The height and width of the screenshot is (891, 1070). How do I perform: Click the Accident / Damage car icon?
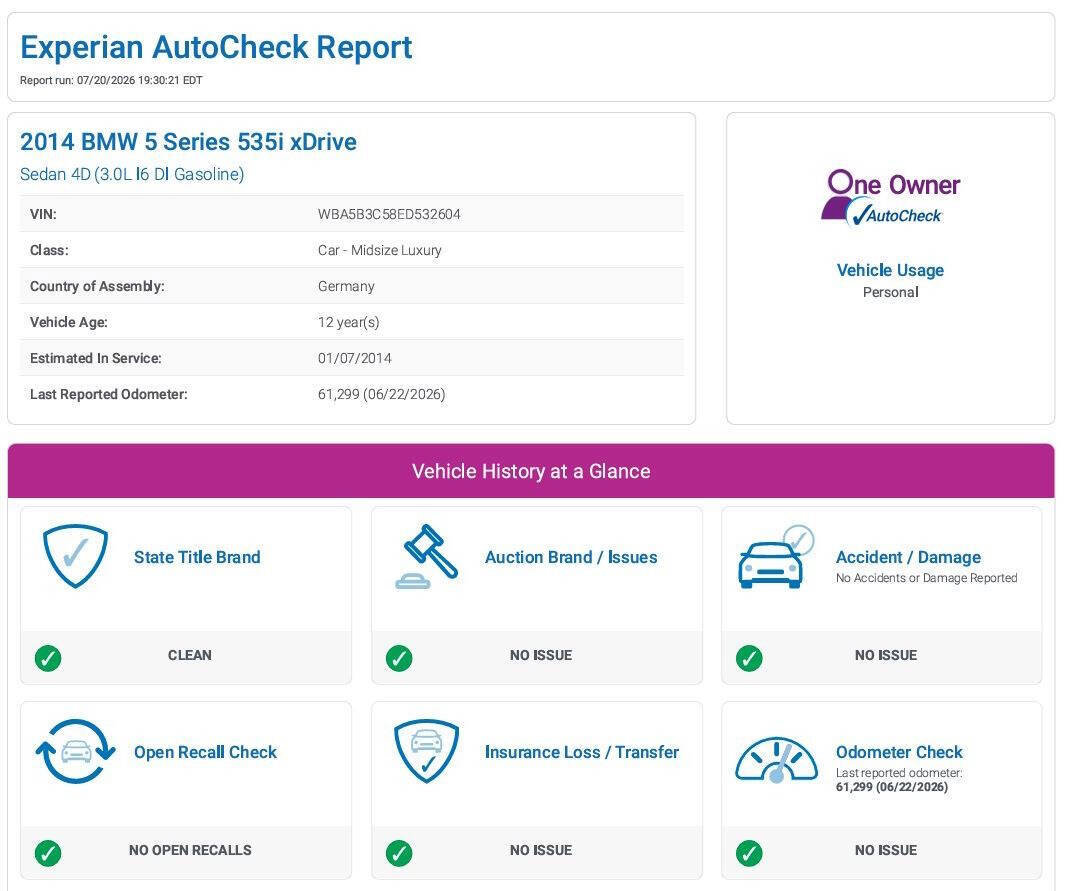[776, 556]
